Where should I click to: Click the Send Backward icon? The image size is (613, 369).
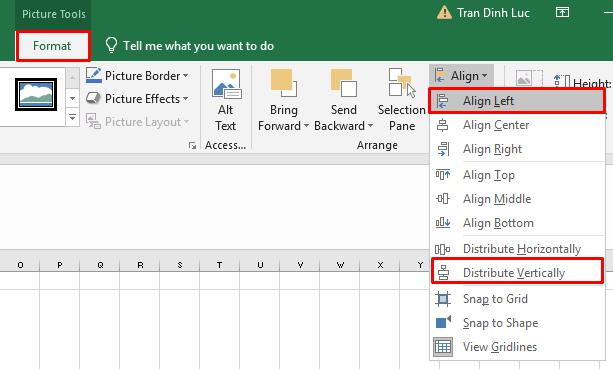(x=343, y=83)
